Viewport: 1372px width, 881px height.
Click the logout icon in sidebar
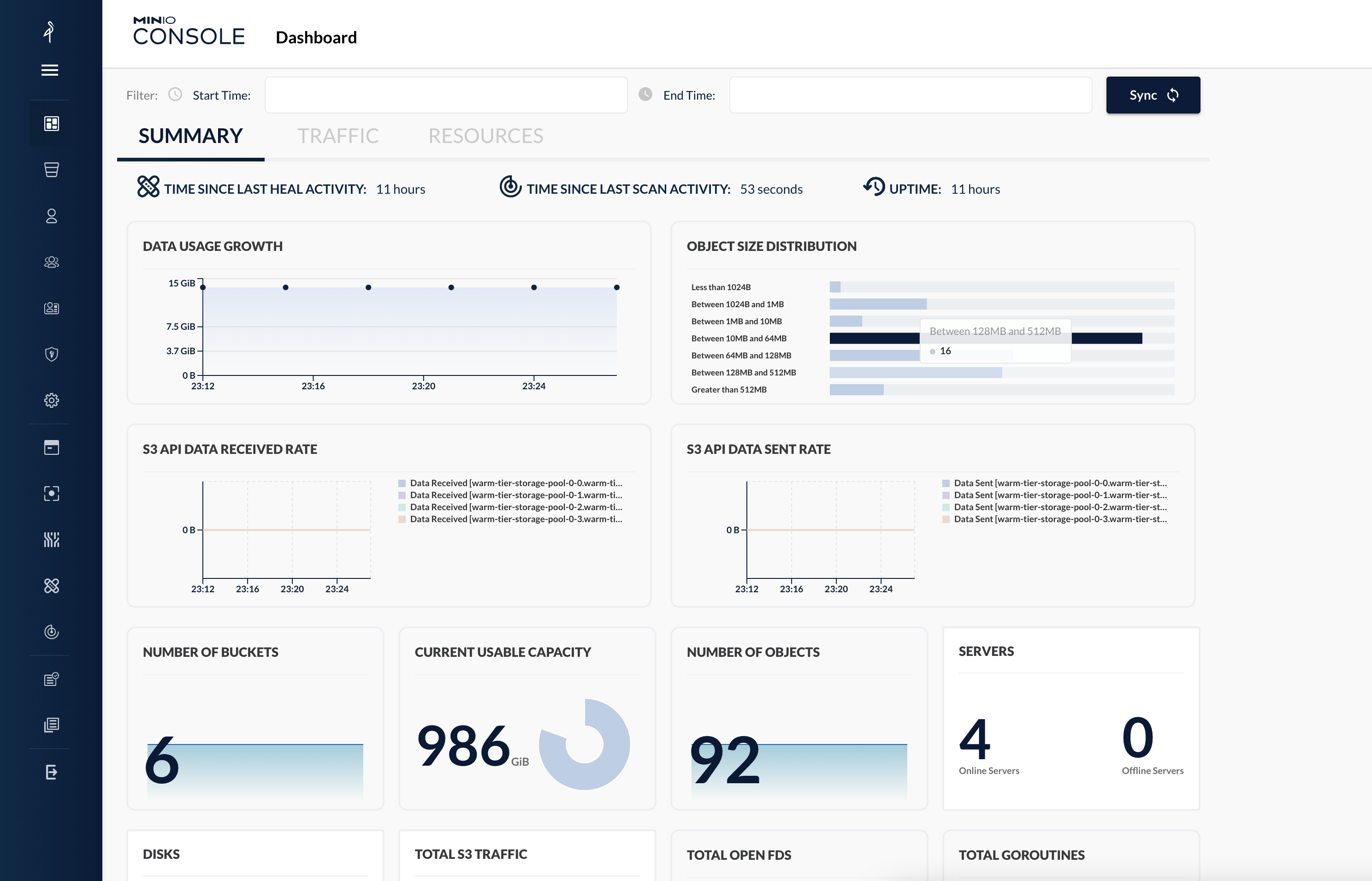coord(52,772)
